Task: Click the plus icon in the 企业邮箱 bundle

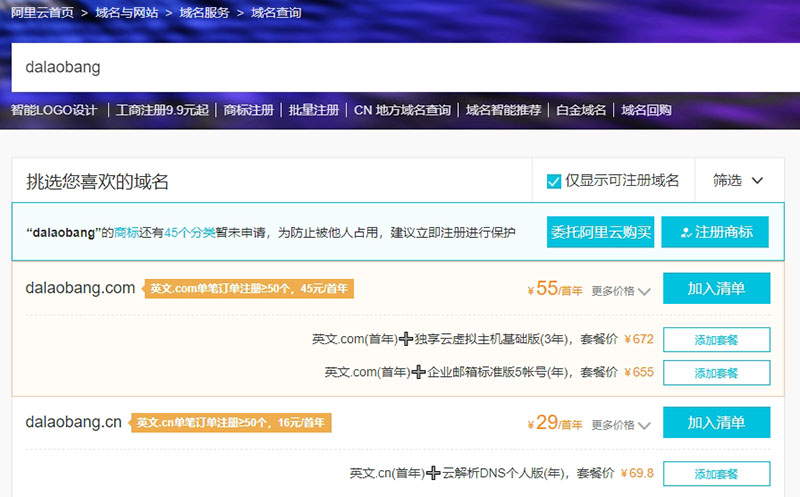Action: 418,372
